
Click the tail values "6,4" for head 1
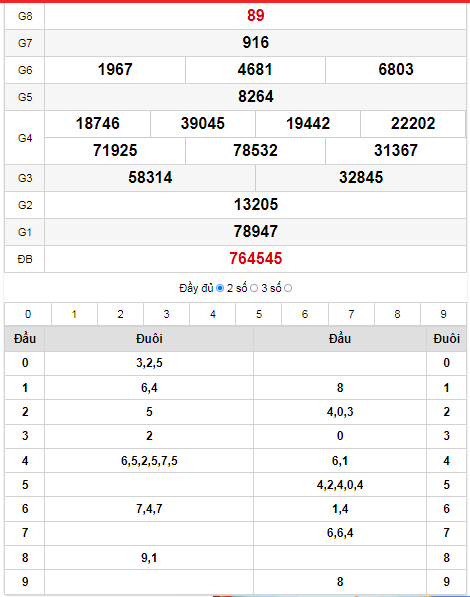149,388
